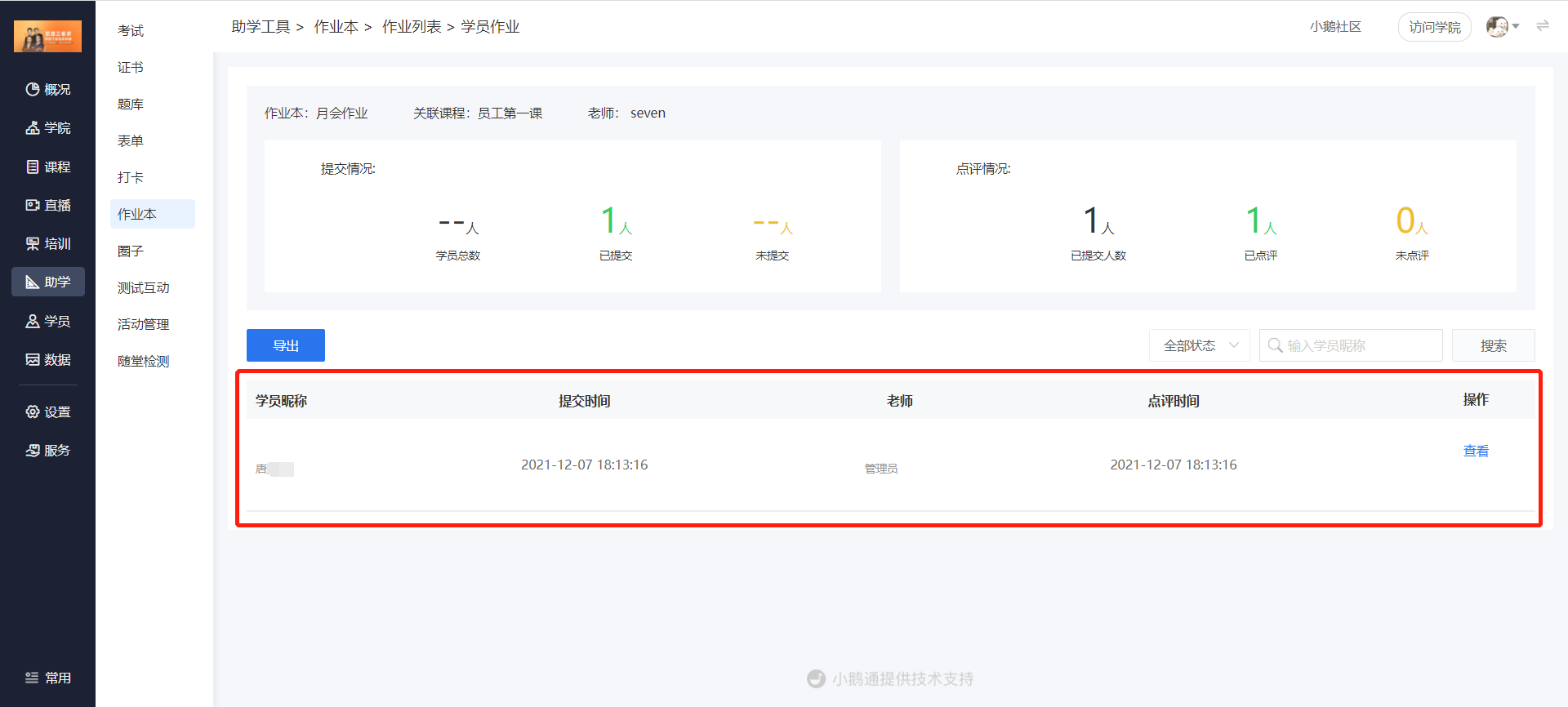Click the 数据 data icon
Image resolution: width=1568 pixels, height=707 pixels.
tap(33, 360)
